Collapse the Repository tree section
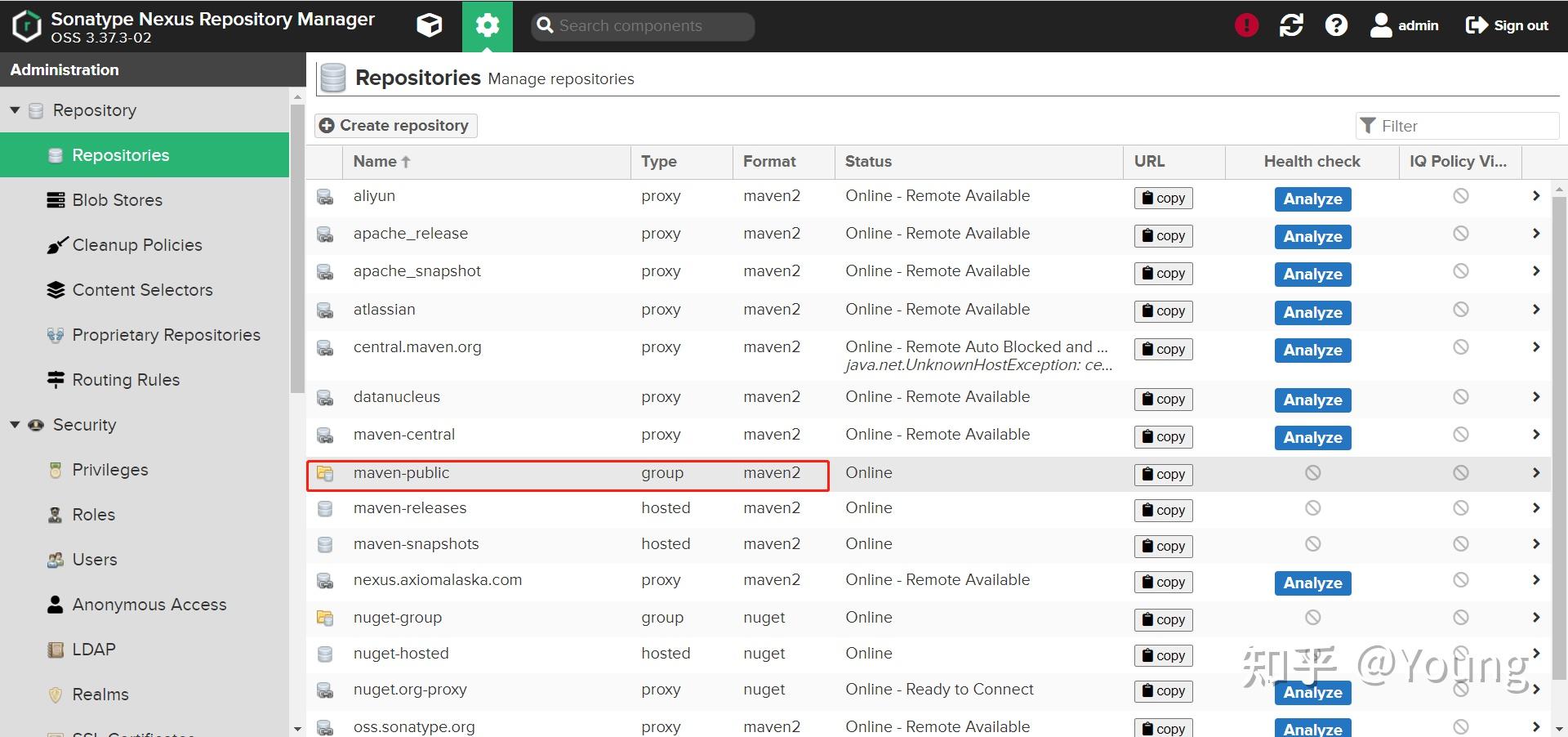 pyautogui.click(x=15, y=110)
